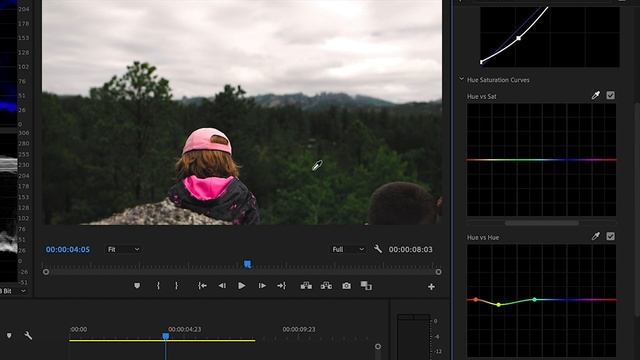Export frame with camera icon
Screen dimensions: 640x360
tap(346, 286)
